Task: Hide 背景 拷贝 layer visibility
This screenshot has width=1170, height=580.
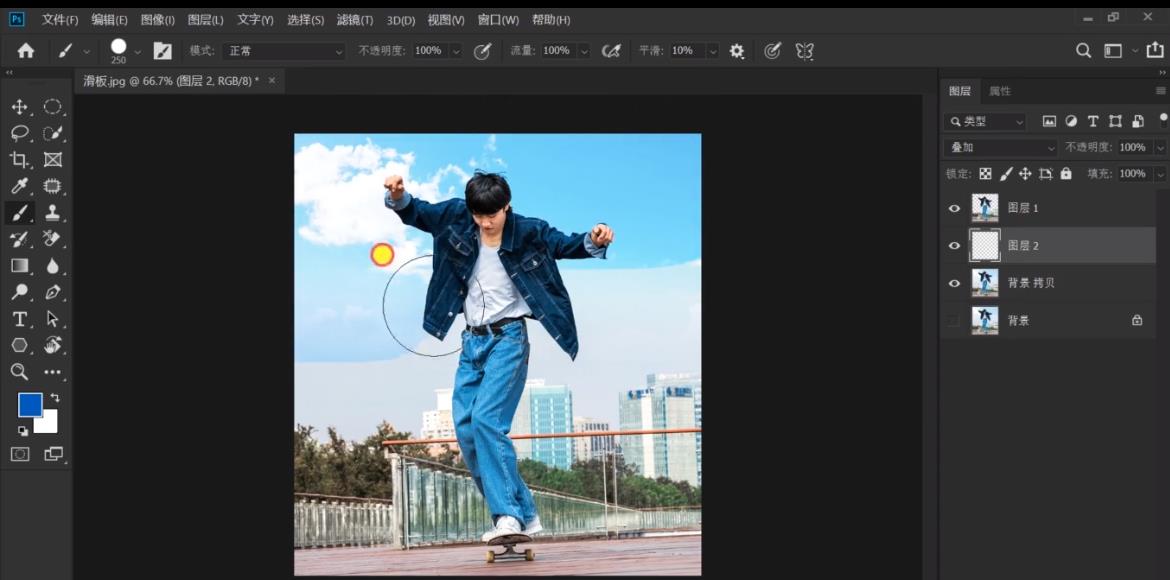Action: (954, 283)
